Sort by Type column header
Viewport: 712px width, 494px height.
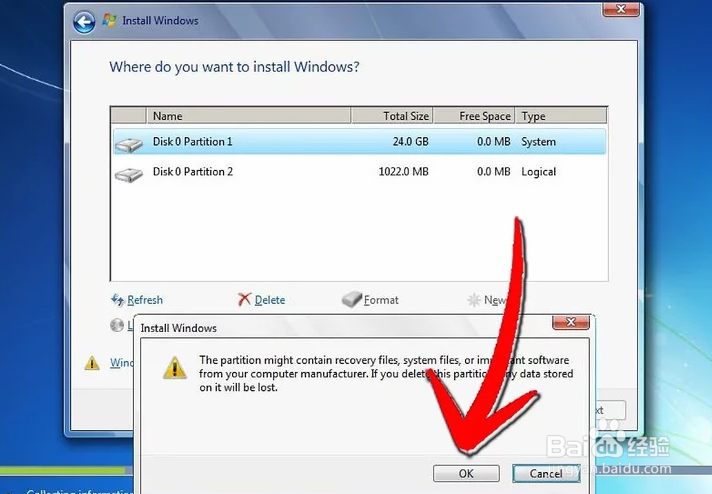[x=561, y=116]
